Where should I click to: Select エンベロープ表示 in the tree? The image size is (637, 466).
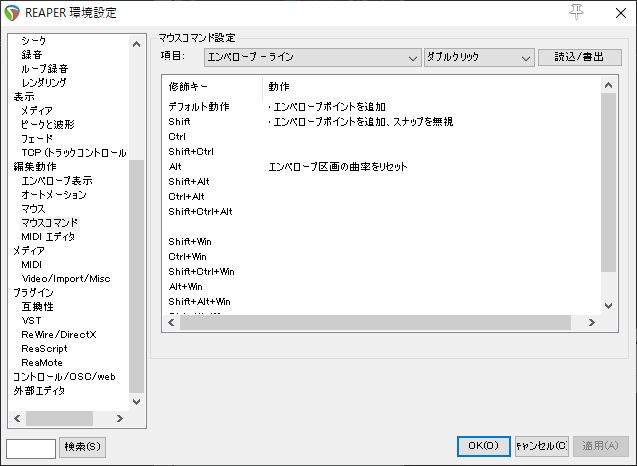pos(57,180)
